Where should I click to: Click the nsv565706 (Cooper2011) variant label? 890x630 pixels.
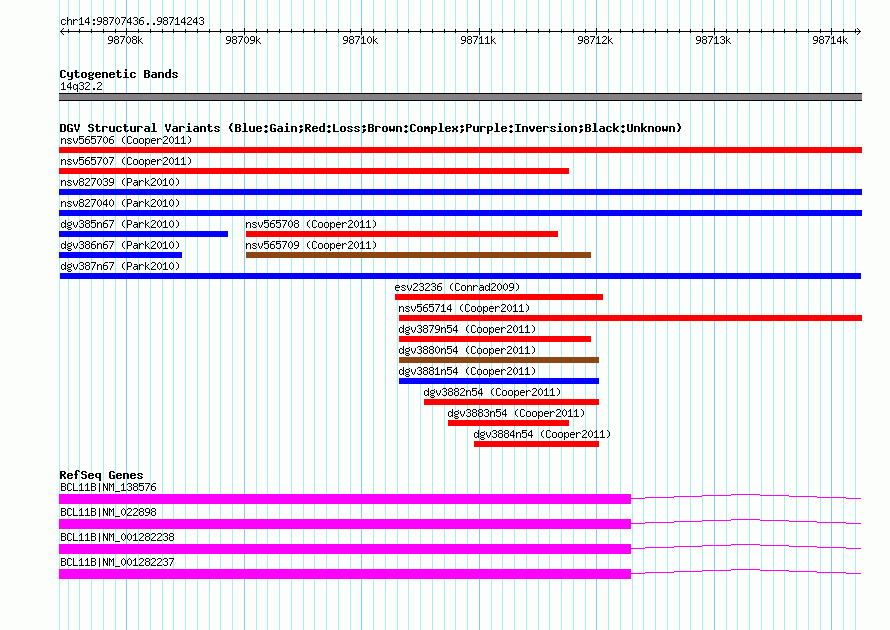126,140
